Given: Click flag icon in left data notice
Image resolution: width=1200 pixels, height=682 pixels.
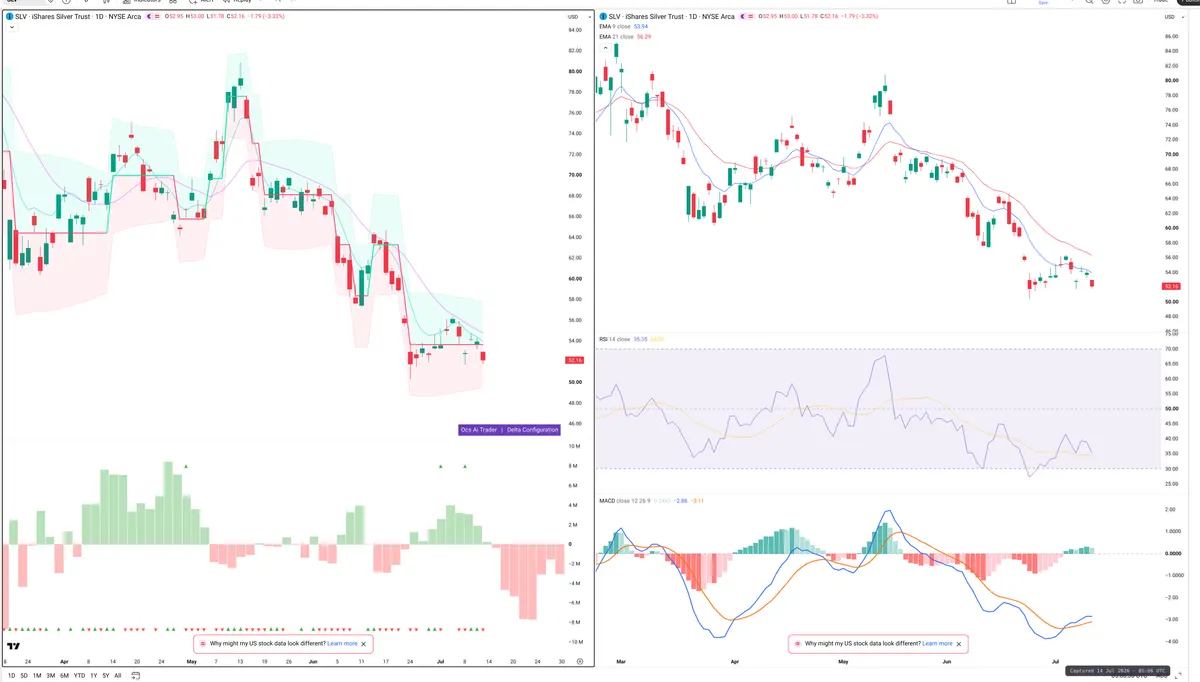Looking at the screenshot, I should click(x=202, y=644).
